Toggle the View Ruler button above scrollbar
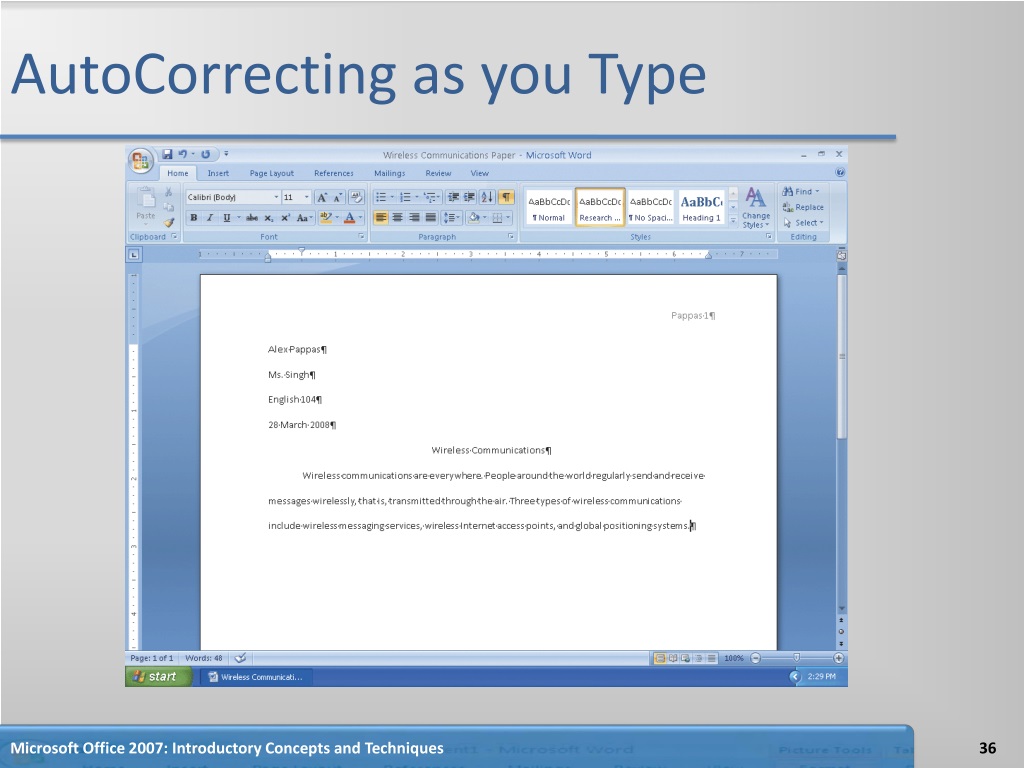The image size is (1024, 768). click(x=841, y=255)
